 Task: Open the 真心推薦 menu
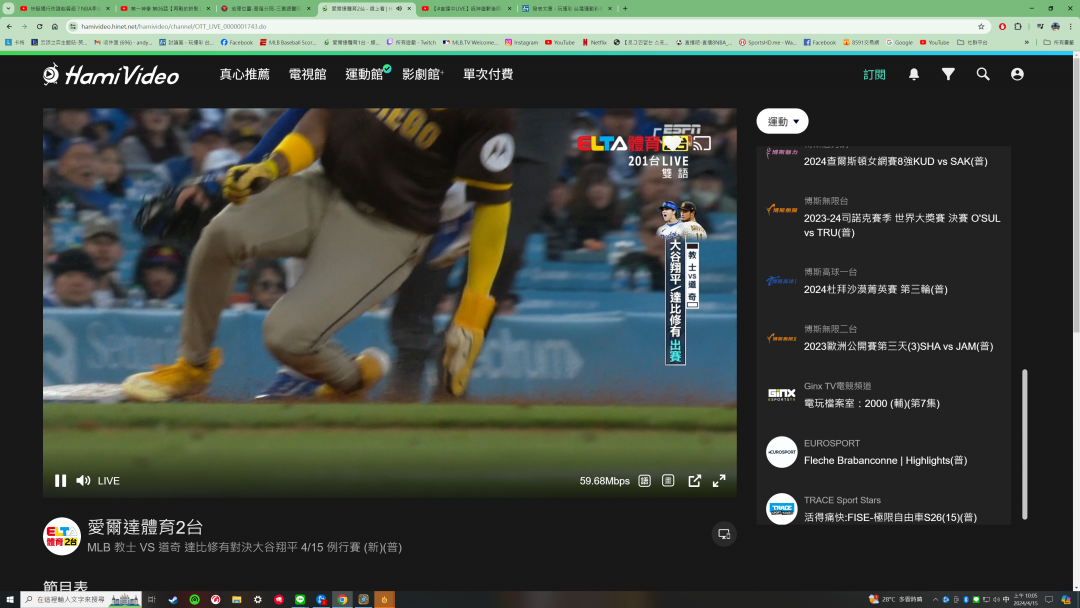[245, 74]
